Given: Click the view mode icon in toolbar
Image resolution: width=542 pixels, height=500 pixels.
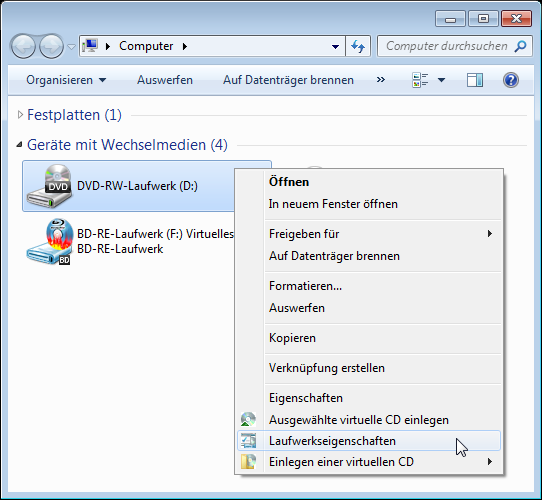Looking at the screenshot, I should point(420,80).
